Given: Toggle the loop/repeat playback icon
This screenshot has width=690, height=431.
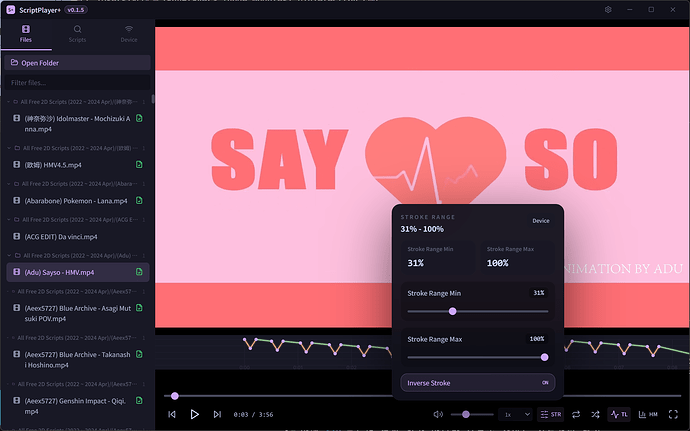Looking at the screenshot, I should [x=576, y=414].
